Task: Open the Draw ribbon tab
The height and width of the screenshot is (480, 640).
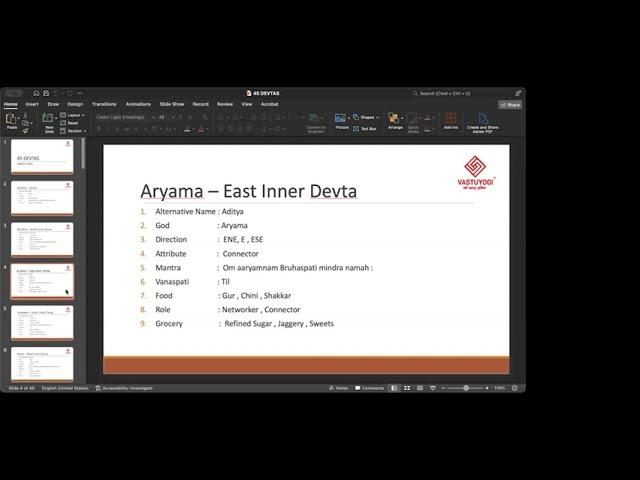Action: [x=53, y=104]
